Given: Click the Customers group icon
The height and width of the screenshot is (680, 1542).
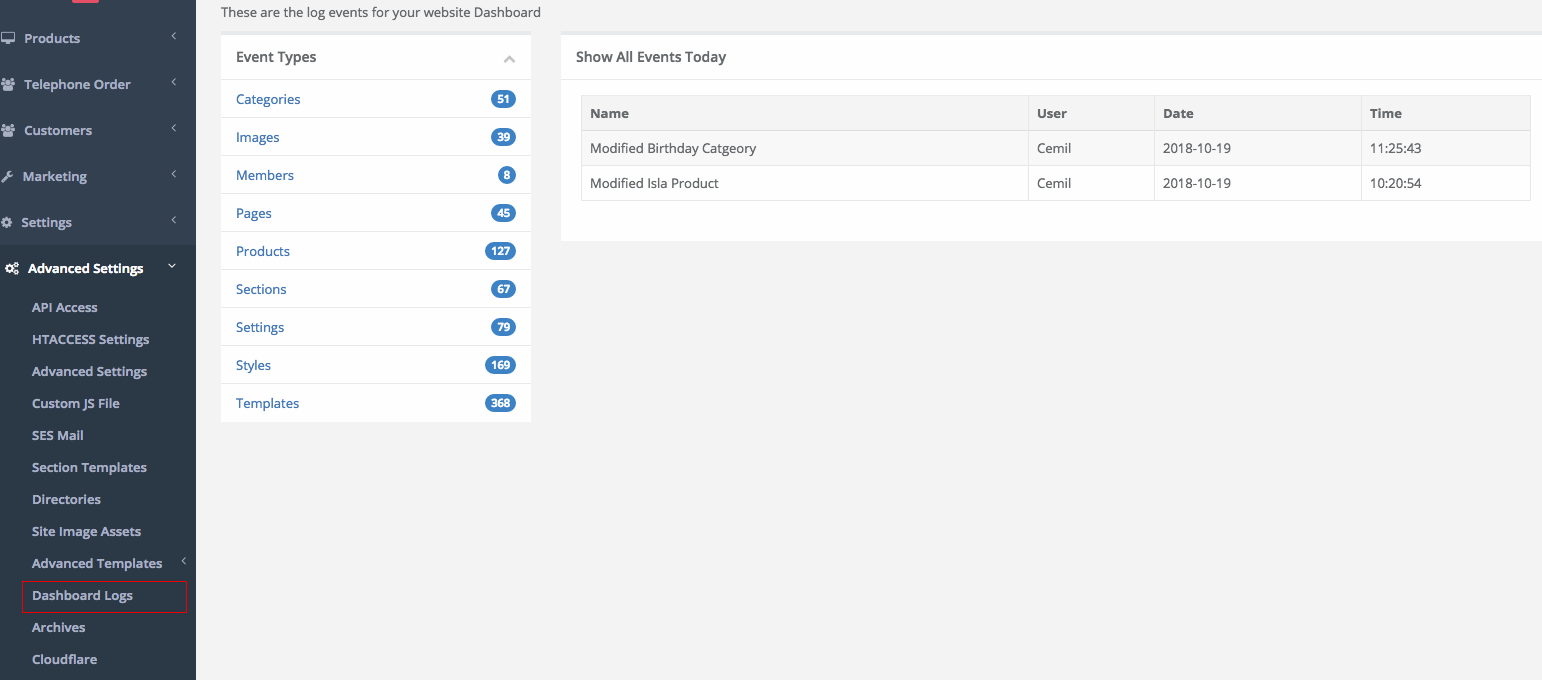Looking at the screenshot, I should [x=9, y=130].
